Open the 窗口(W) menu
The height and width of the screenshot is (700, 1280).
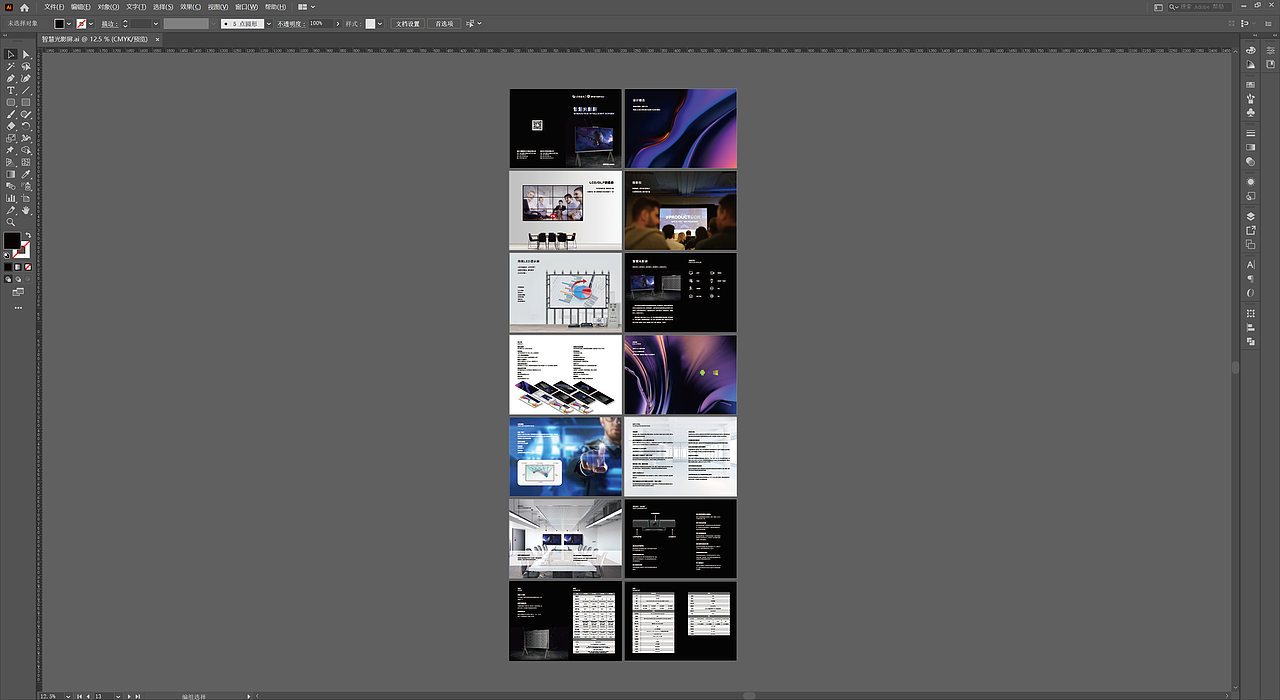(246, 7)
